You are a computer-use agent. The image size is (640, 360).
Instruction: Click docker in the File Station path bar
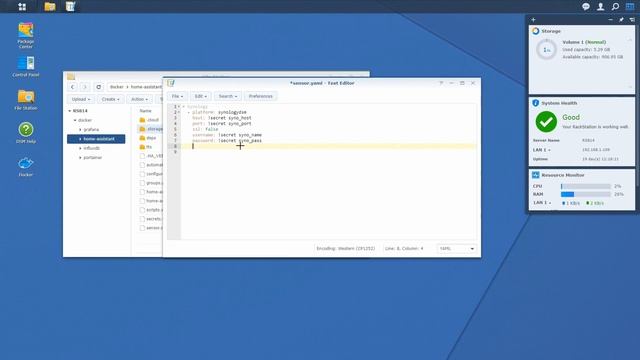(x=117, y=87)
